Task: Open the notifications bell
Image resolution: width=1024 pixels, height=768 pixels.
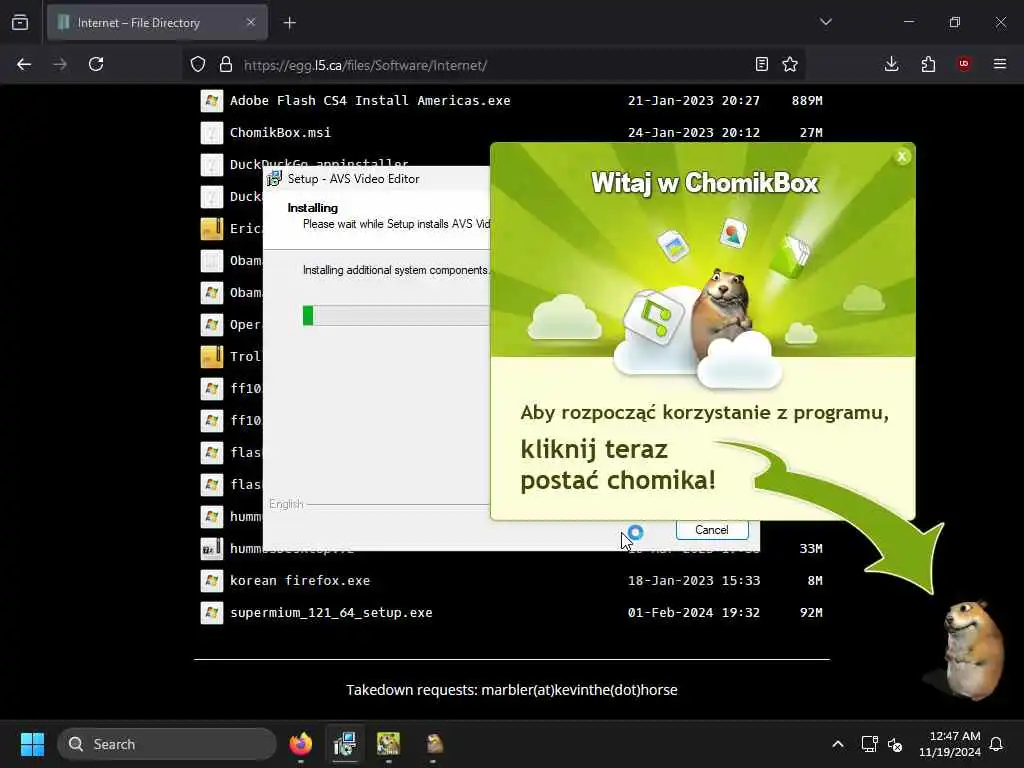Action: [997, 744]
